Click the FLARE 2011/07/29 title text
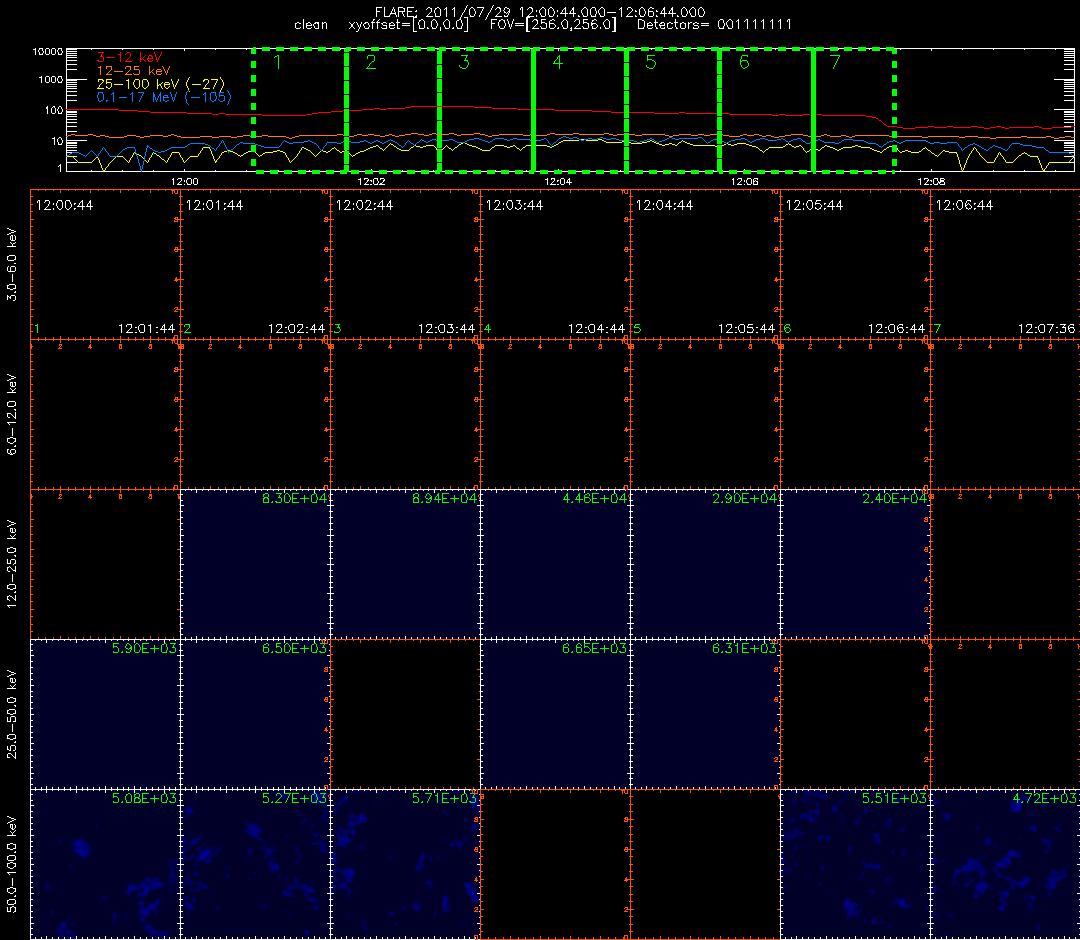The width and height of the screenshot is (1080, 940). click(x=540, y=12)
